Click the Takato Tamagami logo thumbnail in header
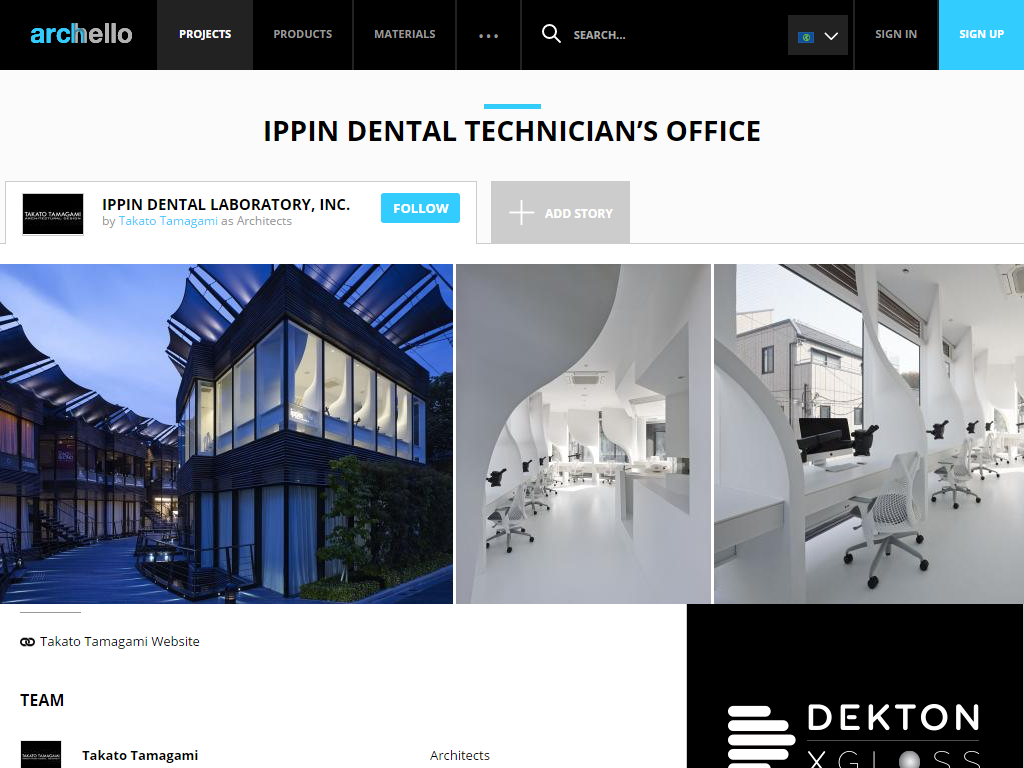Image resolution: width=1024 pixels, height=768 pixels. 52,213
